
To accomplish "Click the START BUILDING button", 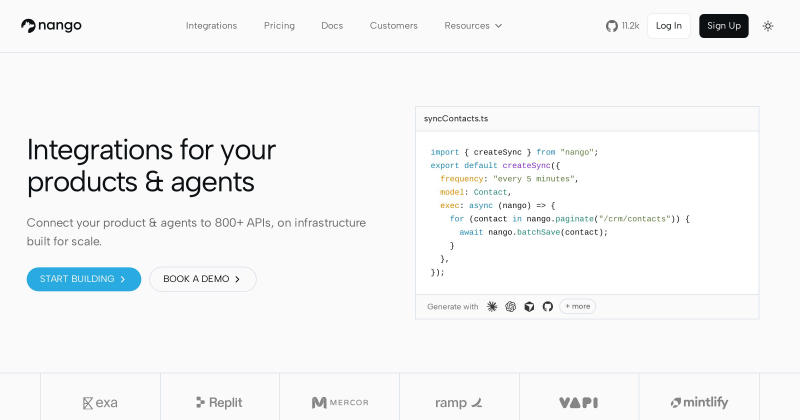I will click(x=84, y=279).
